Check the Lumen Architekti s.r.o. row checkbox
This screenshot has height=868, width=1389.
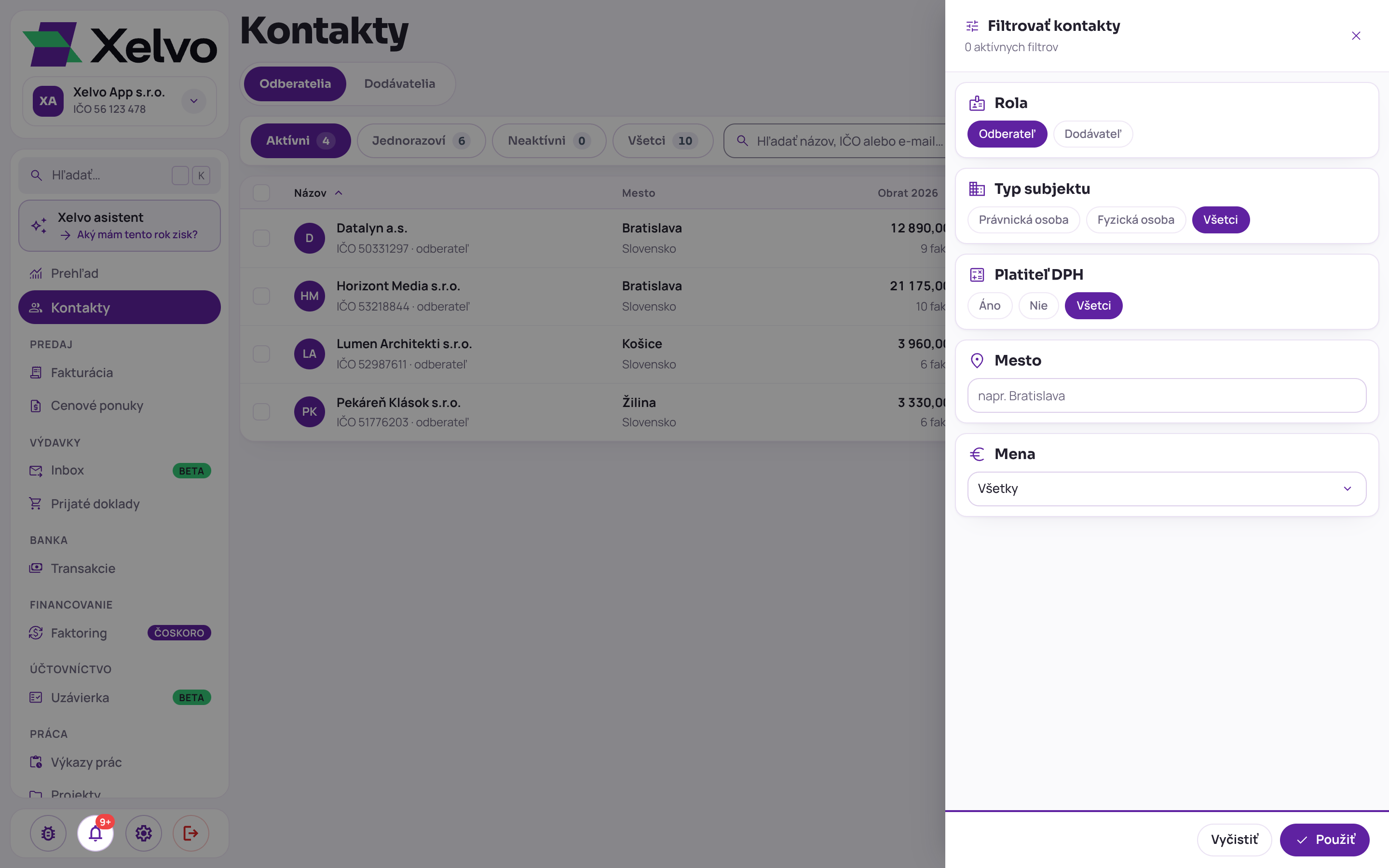pyautogui.click(x=261, y=353)
